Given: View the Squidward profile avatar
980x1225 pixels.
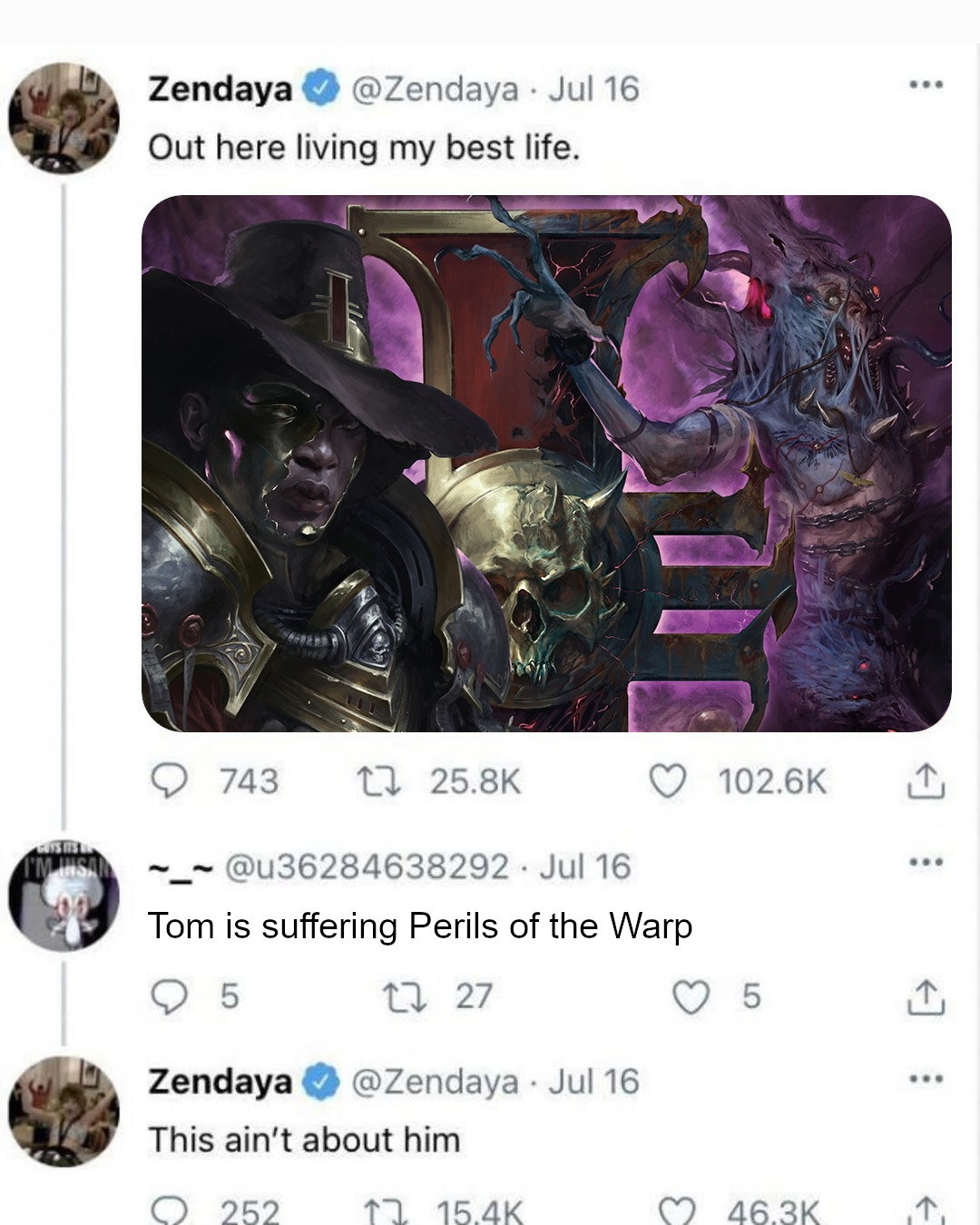Looking at the screenshot, I should [x=64, y=896].
